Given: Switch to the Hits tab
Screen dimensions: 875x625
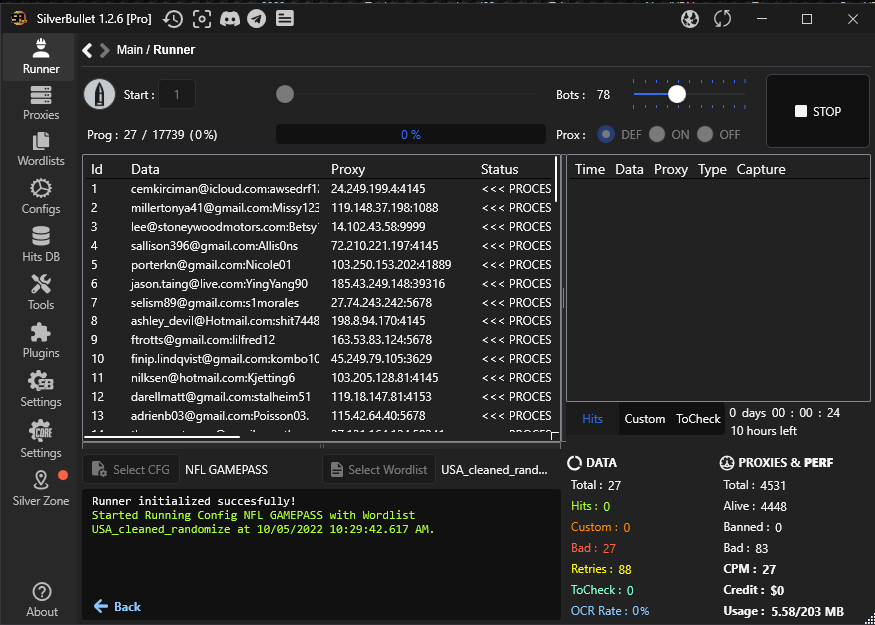Looking at the screenshot, I should (592, 419).
